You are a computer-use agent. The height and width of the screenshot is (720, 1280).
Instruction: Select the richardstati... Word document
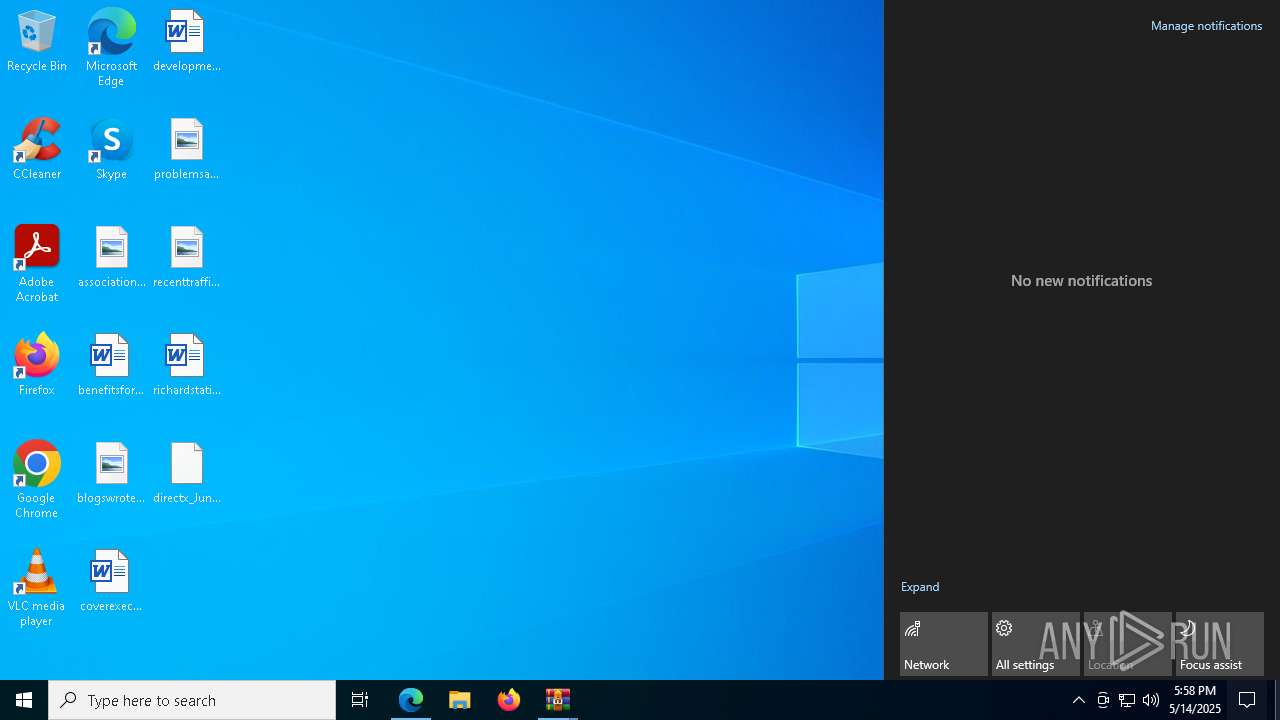click(187, 365)
